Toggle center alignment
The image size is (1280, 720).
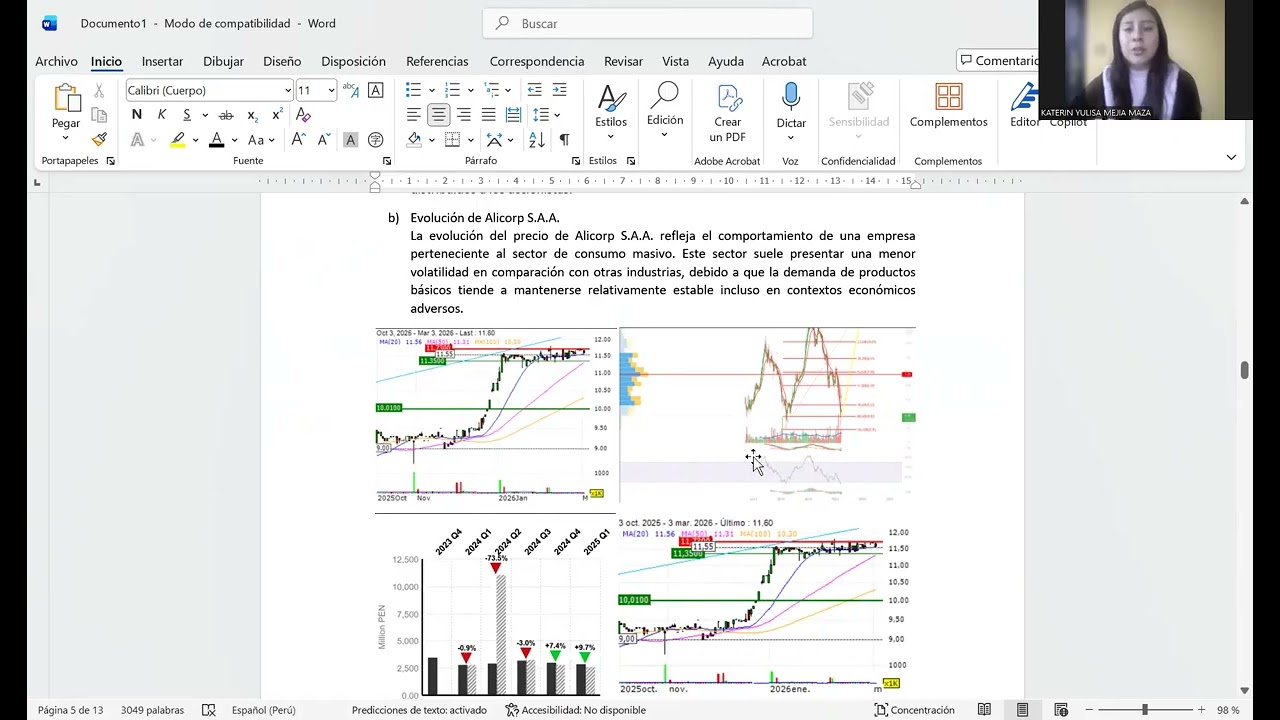438,115
